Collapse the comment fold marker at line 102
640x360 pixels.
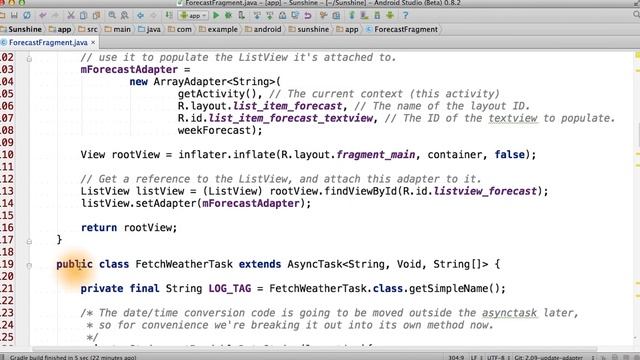click(x=29, y=59)
